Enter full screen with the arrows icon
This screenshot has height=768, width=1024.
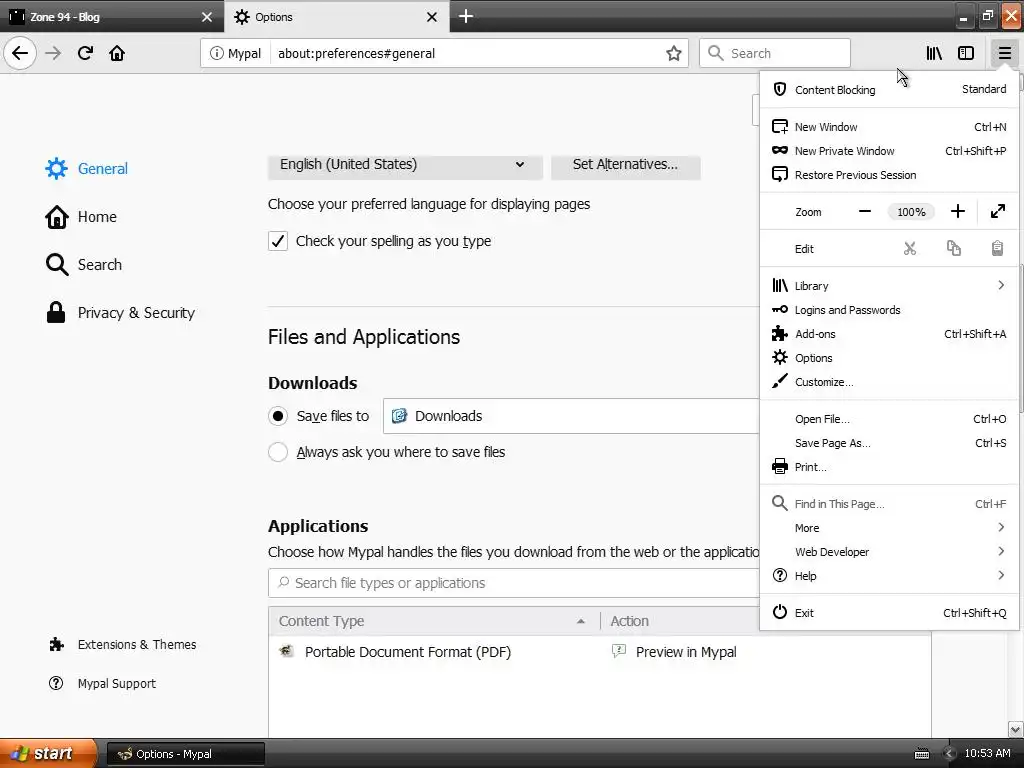[997, 212]
